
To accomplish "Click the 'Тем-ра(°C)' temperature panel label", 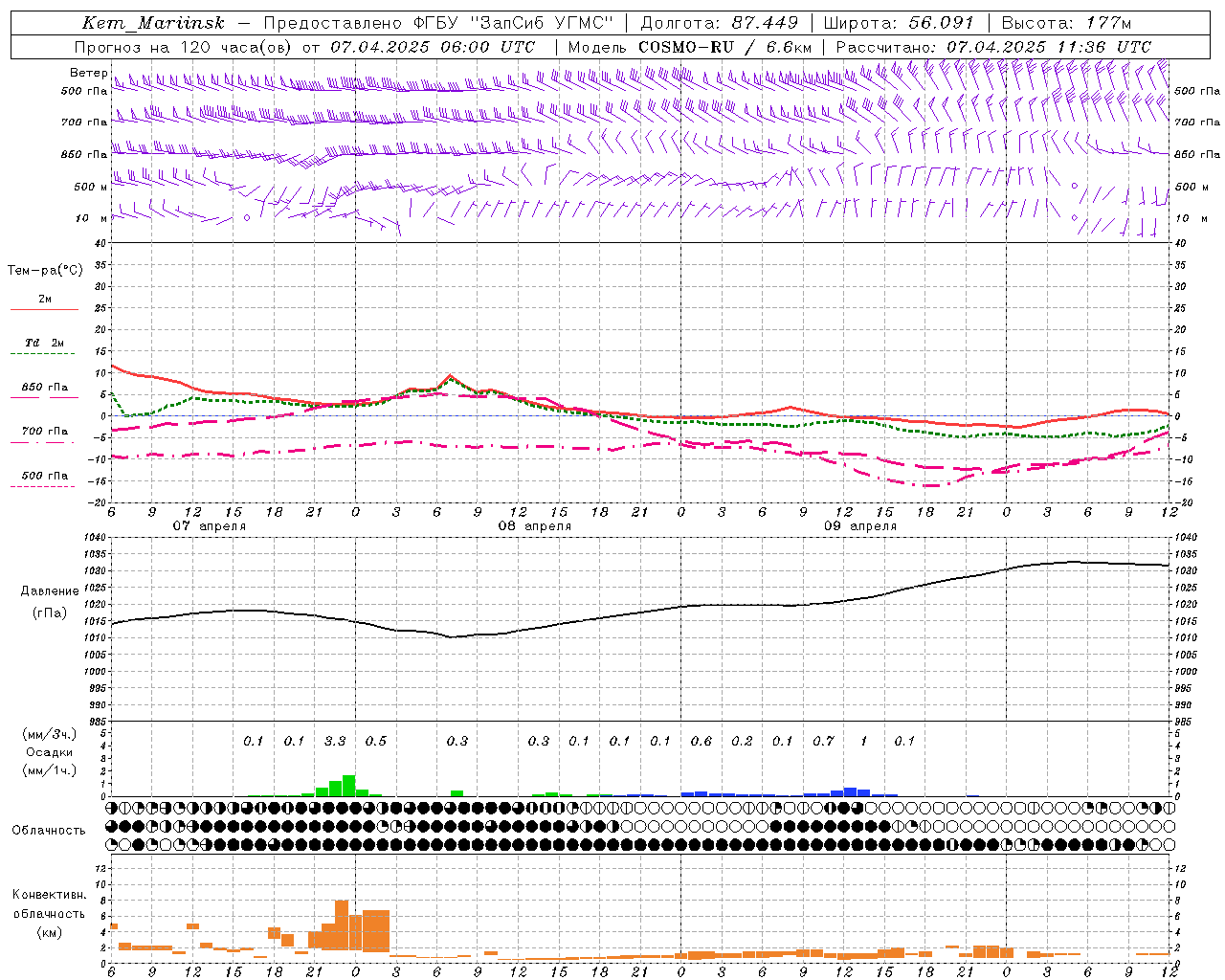I will click(45, 271).
